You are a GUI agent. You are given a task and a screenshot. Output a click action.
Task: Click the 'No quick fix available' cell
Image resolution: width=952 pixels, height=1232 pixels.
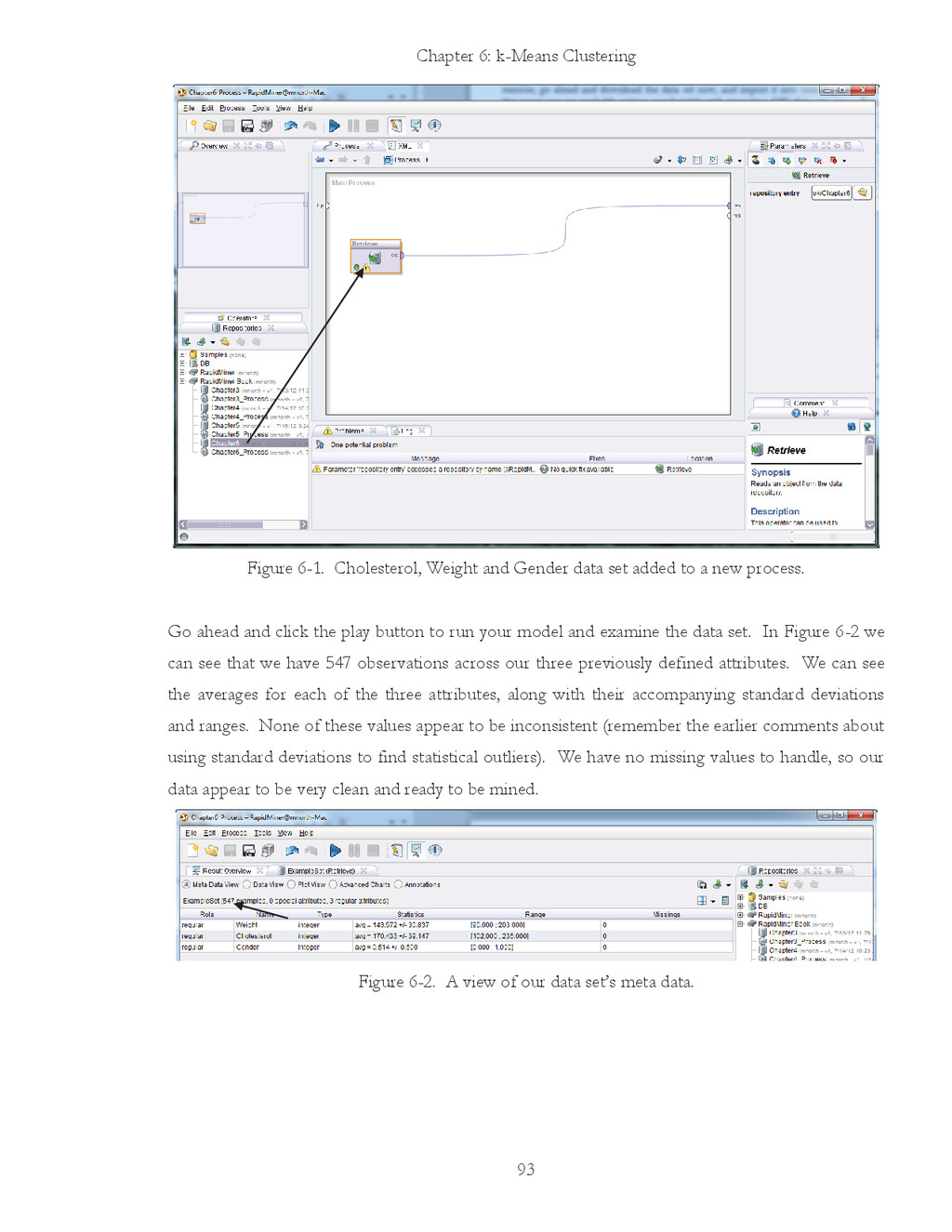[x=581, y=470]
